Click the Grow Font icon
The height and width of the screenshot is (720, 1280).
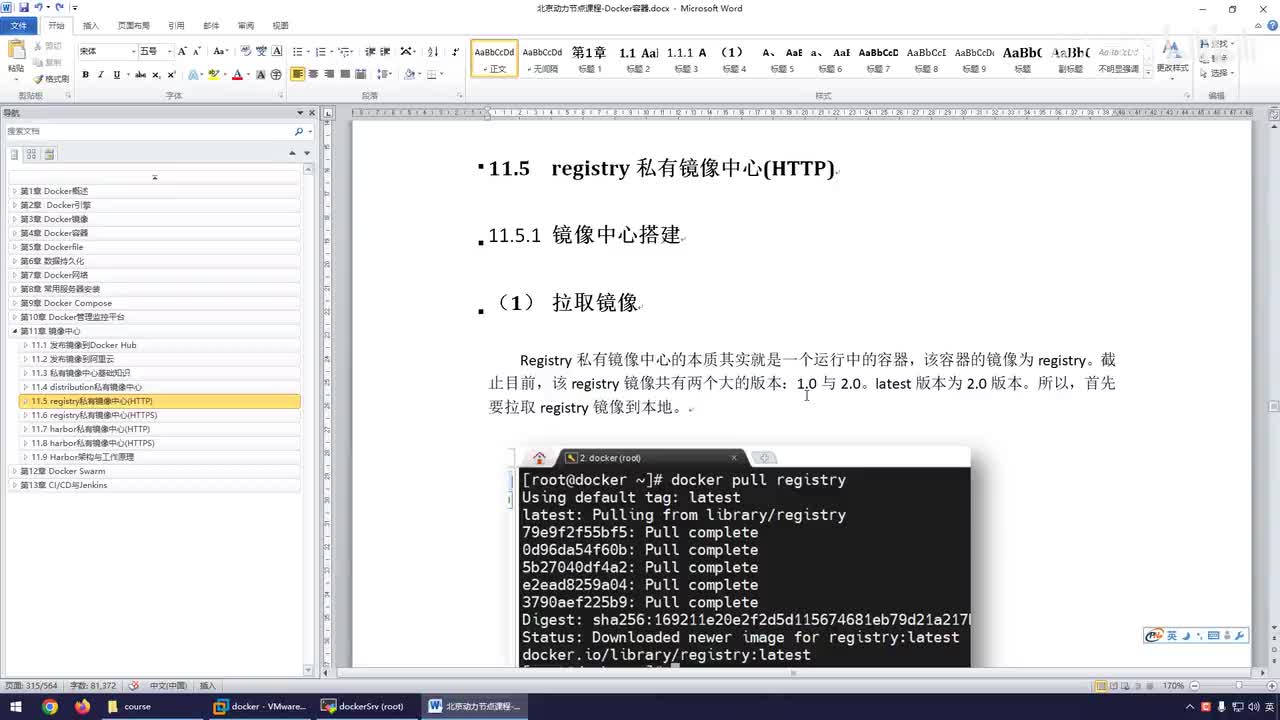point(182,51)
